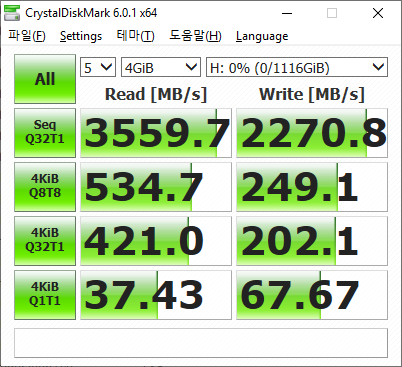Open the Language menu

(262, 36)
